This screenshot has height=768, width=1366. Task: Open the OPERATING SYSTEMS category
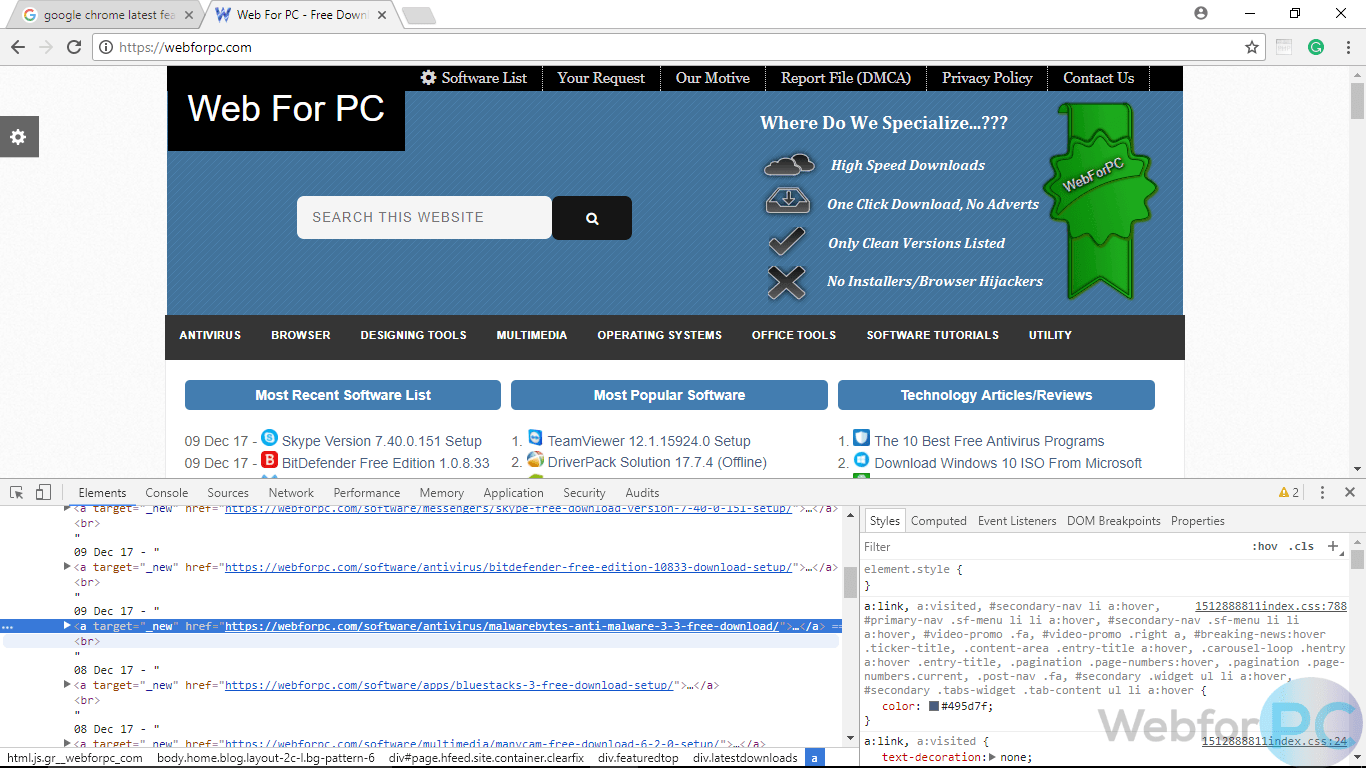point(659,335)
